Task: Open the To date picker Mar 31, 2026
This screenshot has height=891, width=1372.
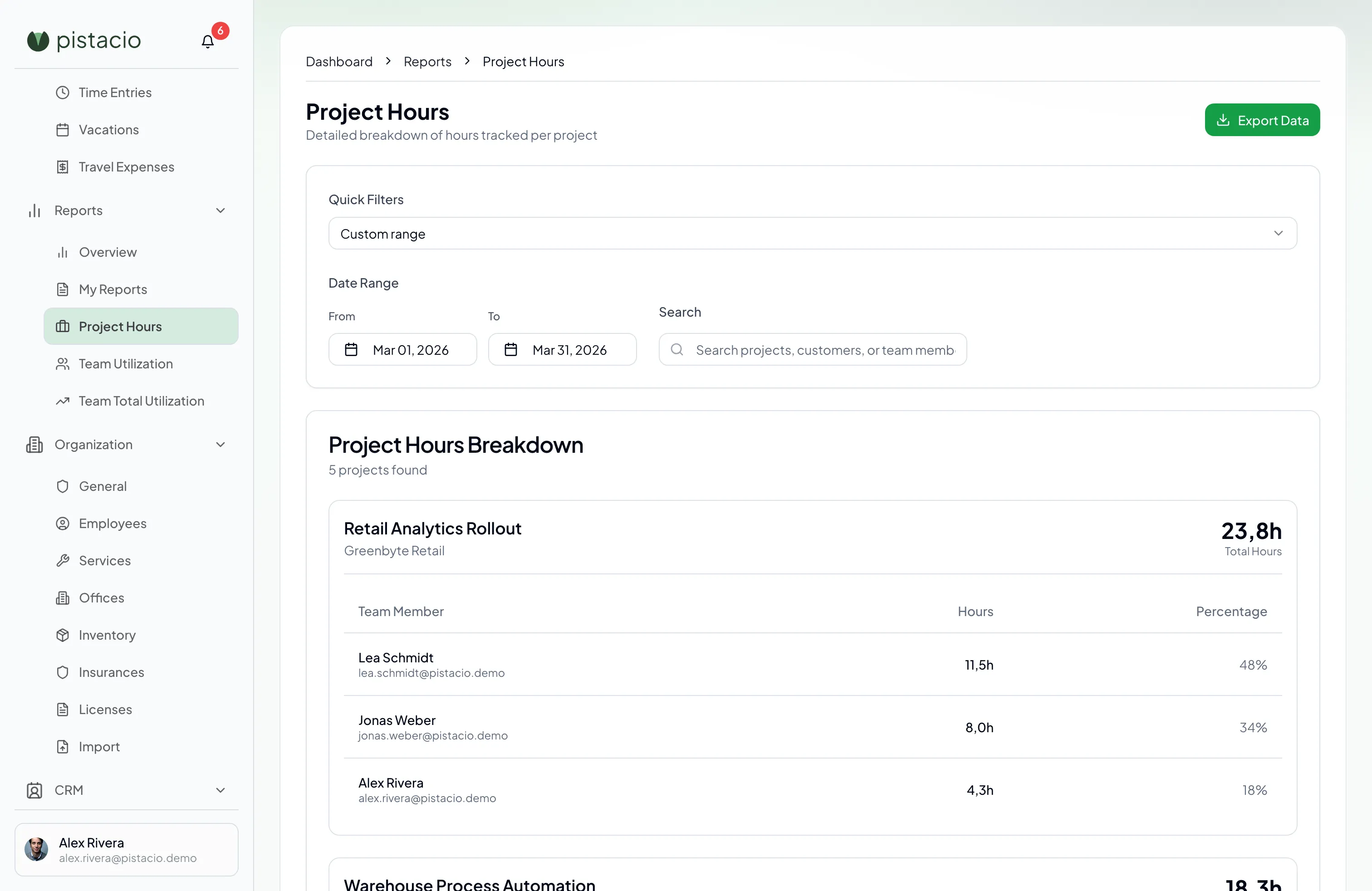Action: [x=562, y=349]
